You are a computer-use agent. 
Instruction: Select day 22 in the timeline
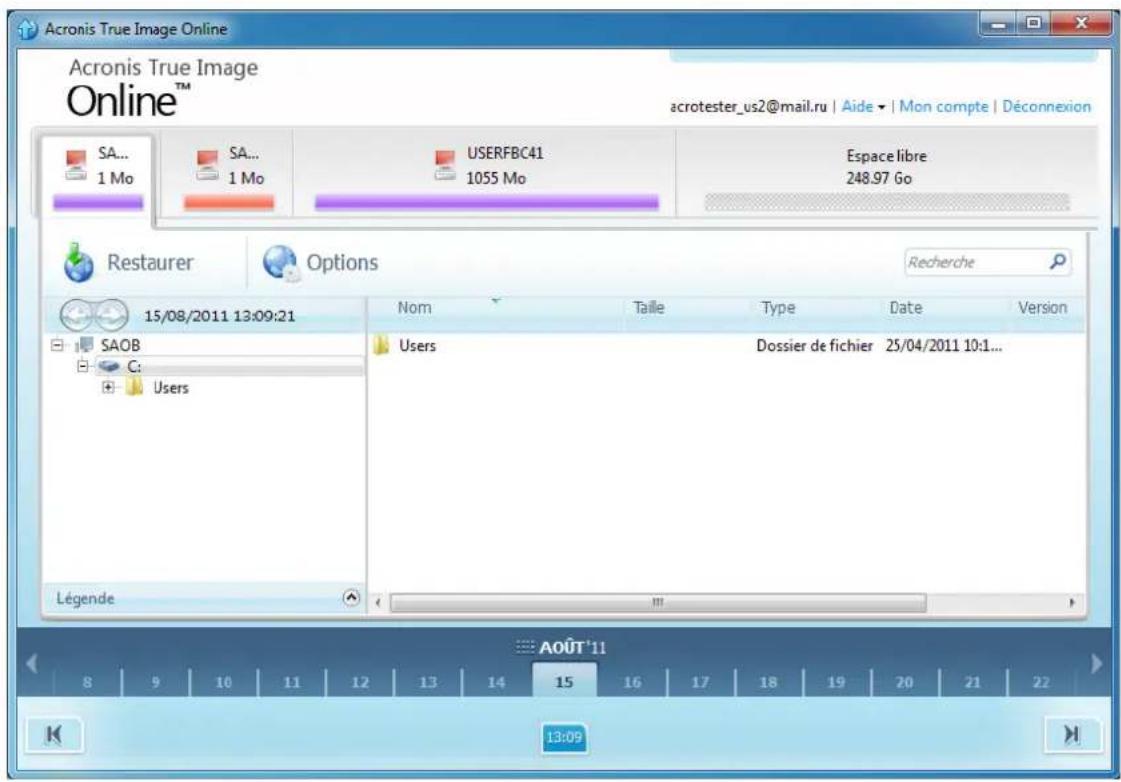1041,682
